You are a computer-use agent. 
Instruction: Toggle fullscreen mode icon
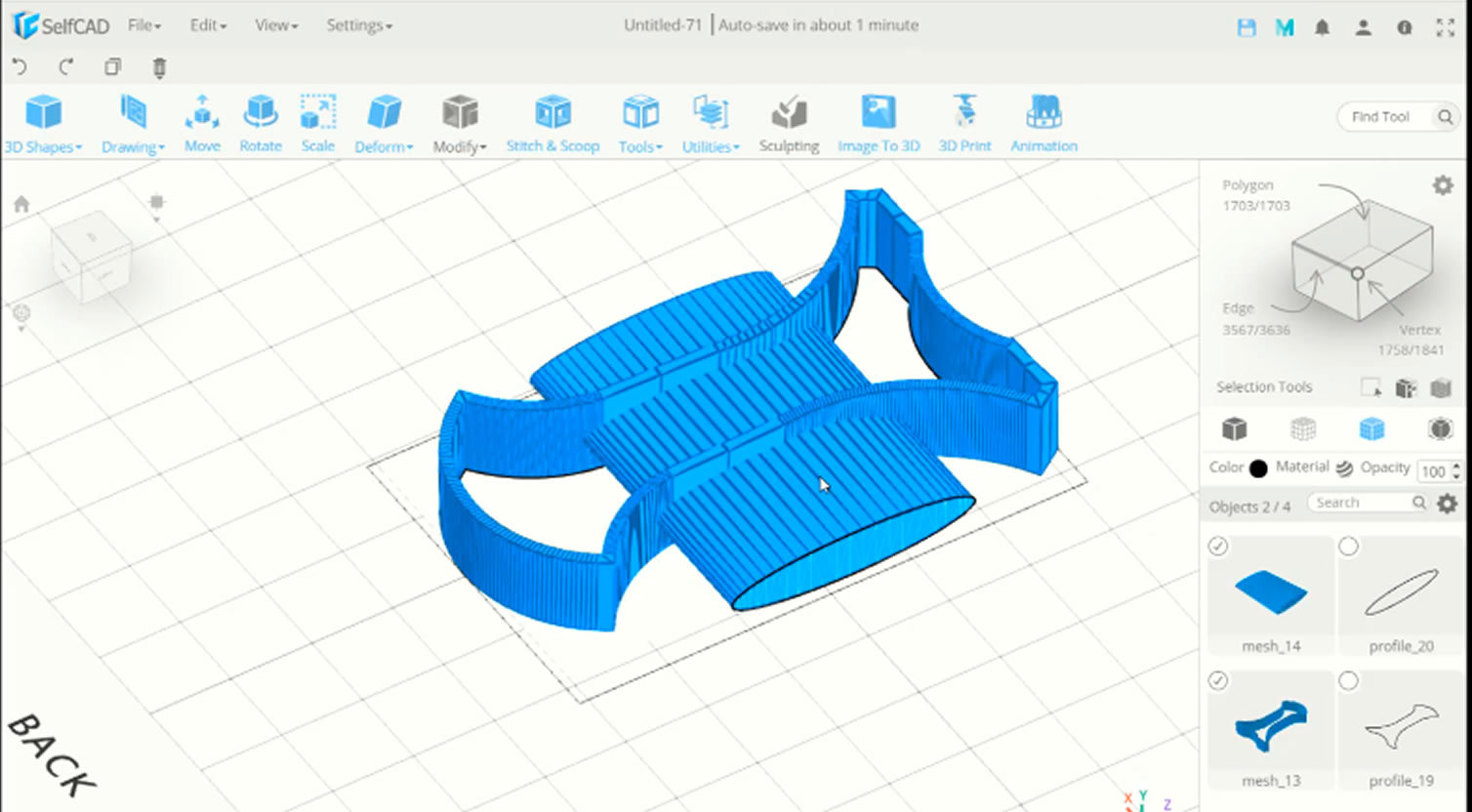(1446, 27)
